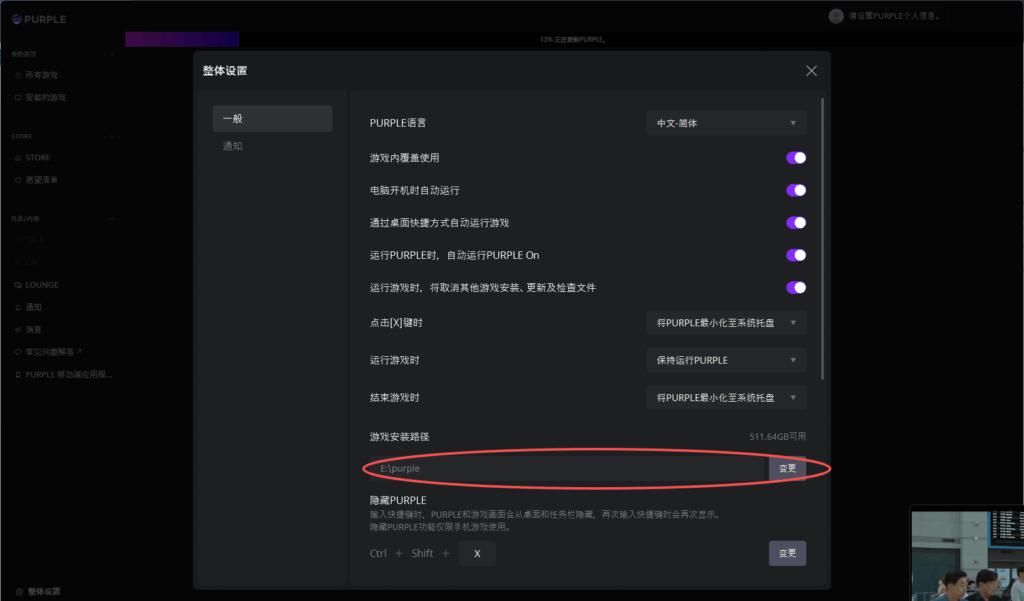Open the 结束游戏时 dropdown menu
Screen dimensions: 1024x601
point(726,397)
